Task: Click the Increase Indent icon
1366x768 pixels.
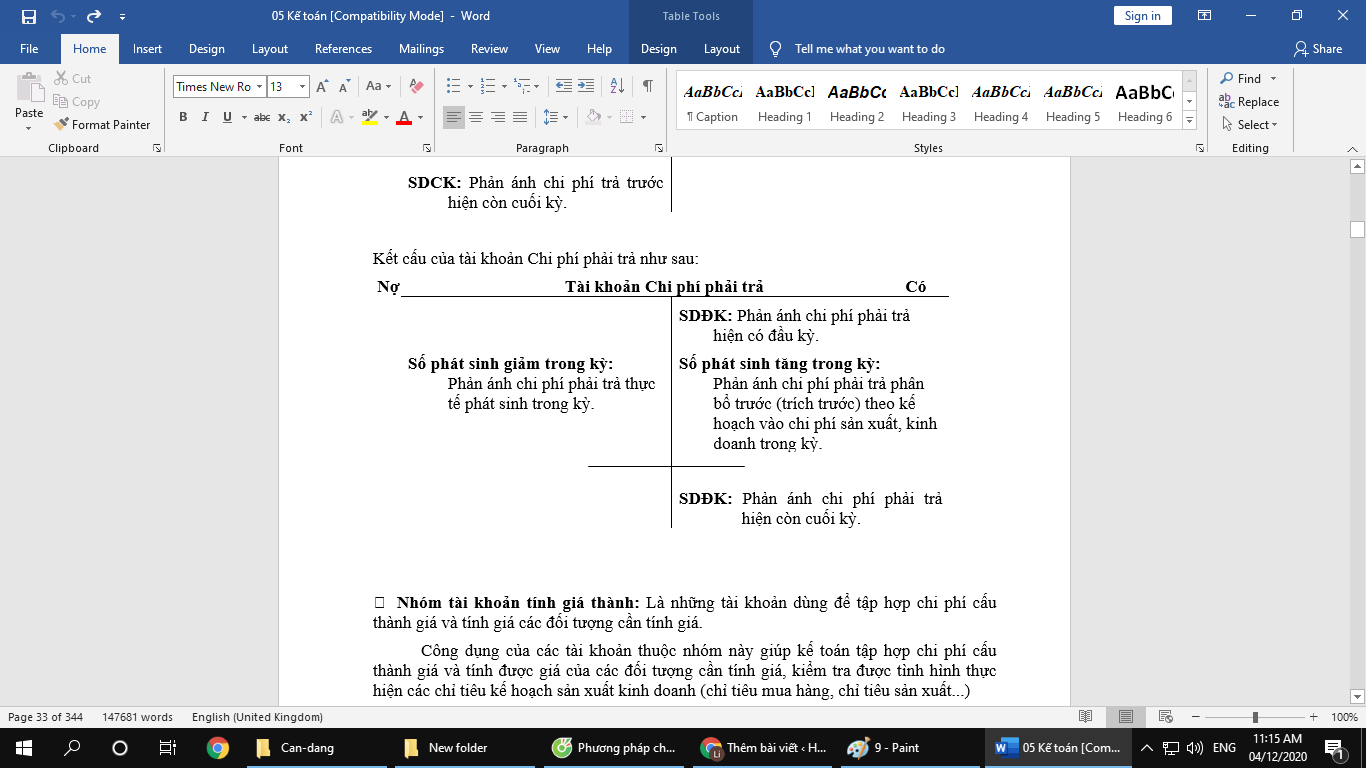Action: (x=586, y=87)
